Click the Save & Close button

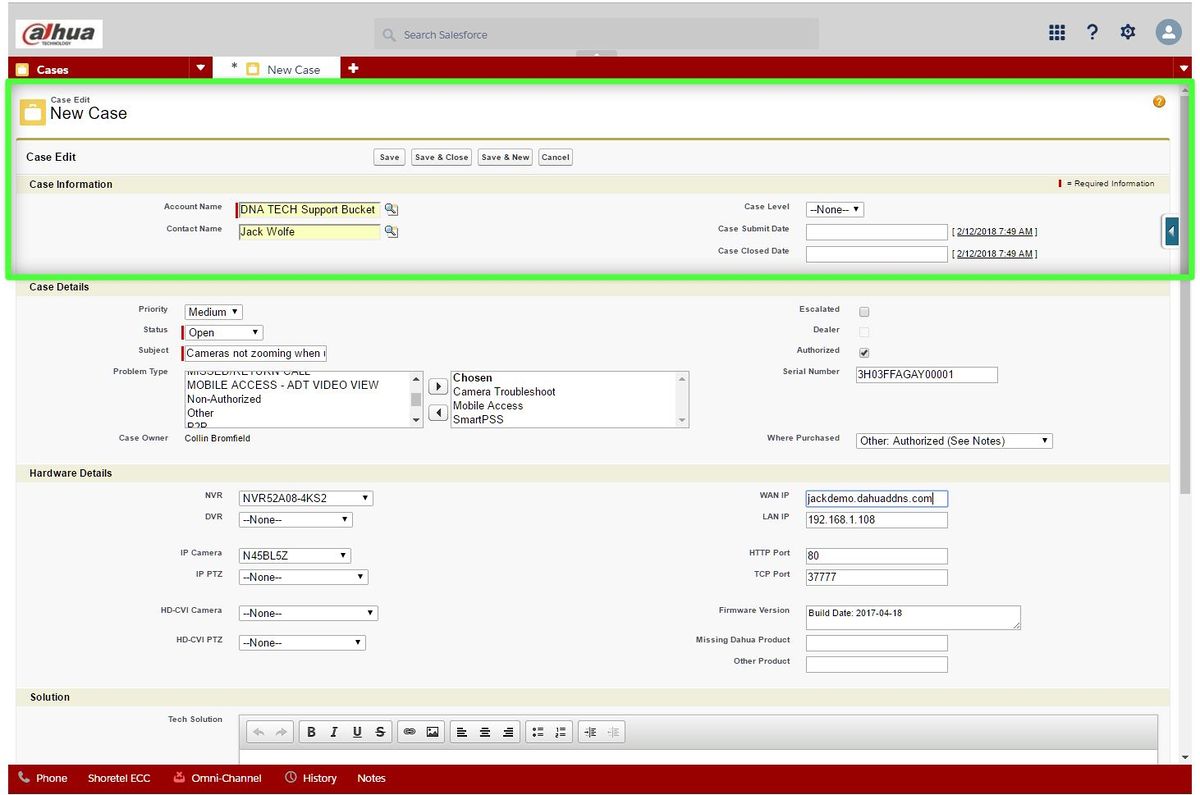(441, 157)
